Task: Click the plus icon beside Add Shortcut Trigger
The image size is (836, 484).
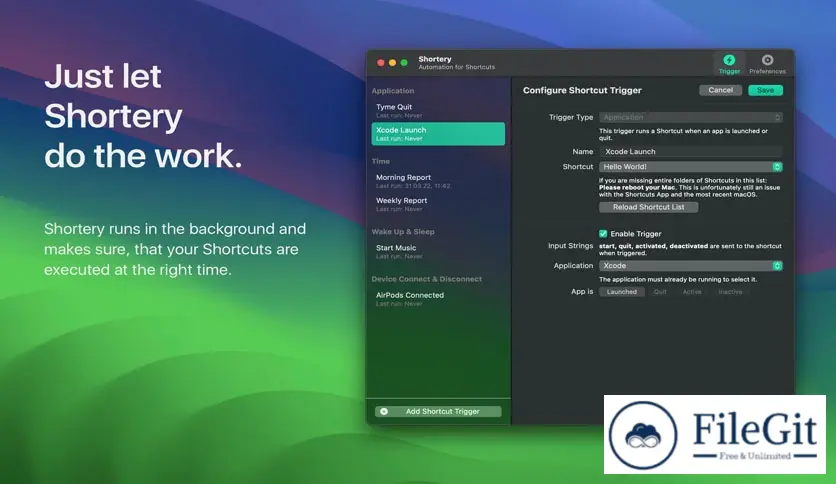Action: point(384,412)
